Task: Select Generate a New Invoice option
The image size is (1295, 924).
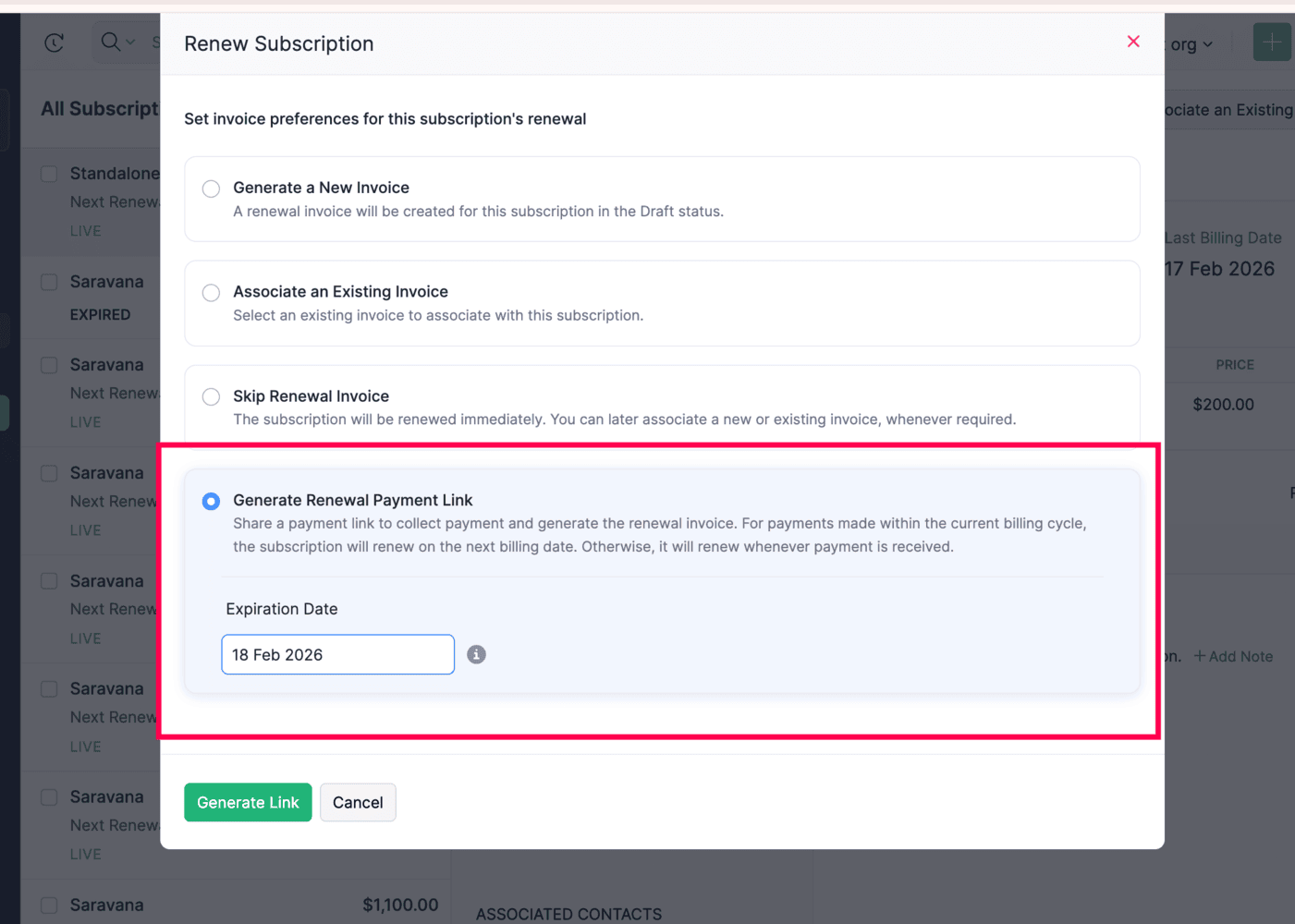Action: coord(212,188)
